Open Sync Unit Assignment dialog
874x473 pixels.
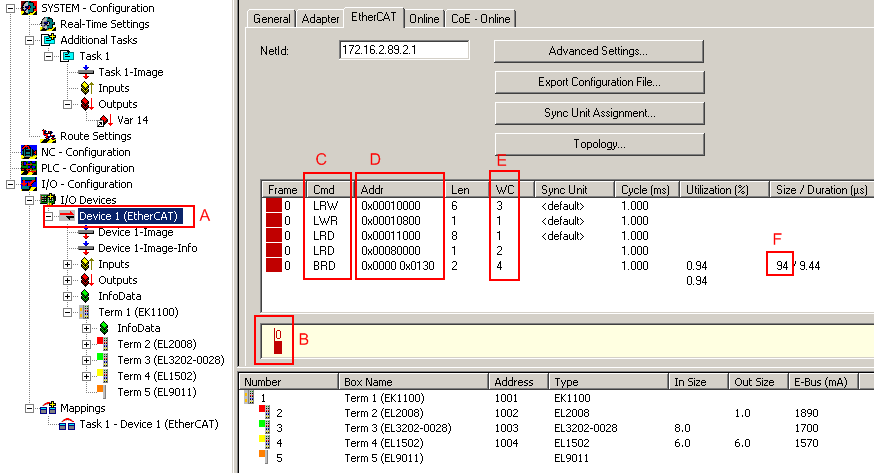pyautogui.click(x=599, y=113)
